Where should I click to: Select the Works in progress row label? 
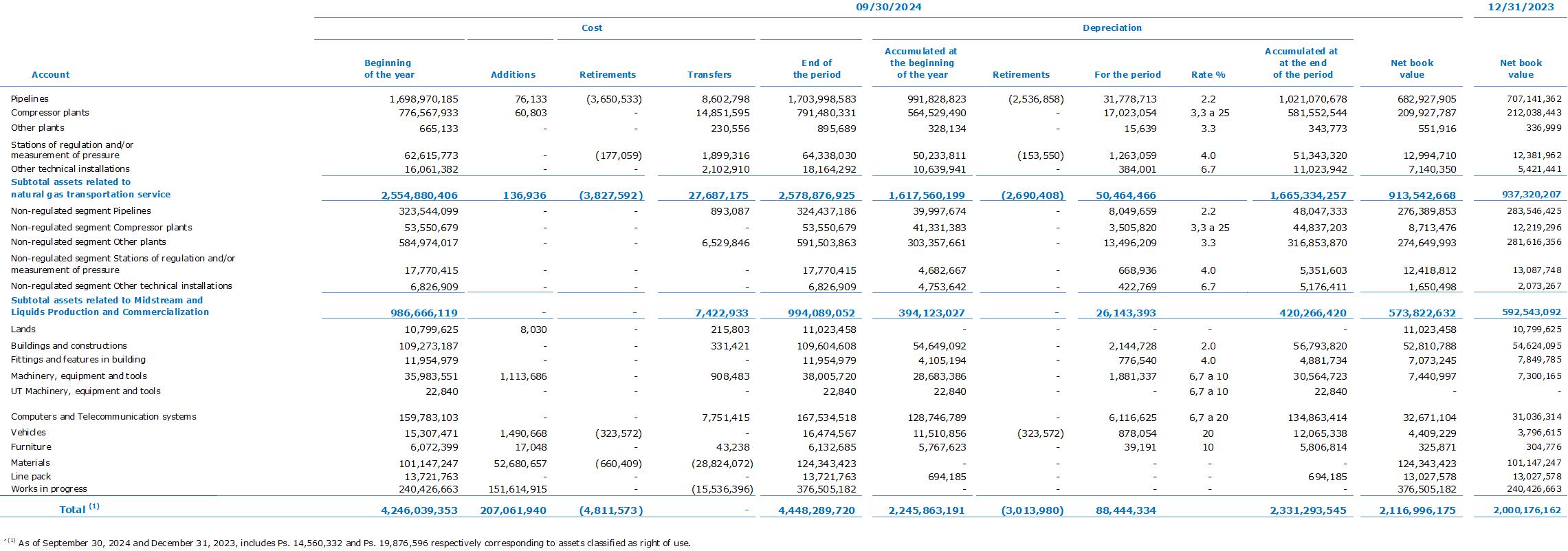(x=49, y=489)
